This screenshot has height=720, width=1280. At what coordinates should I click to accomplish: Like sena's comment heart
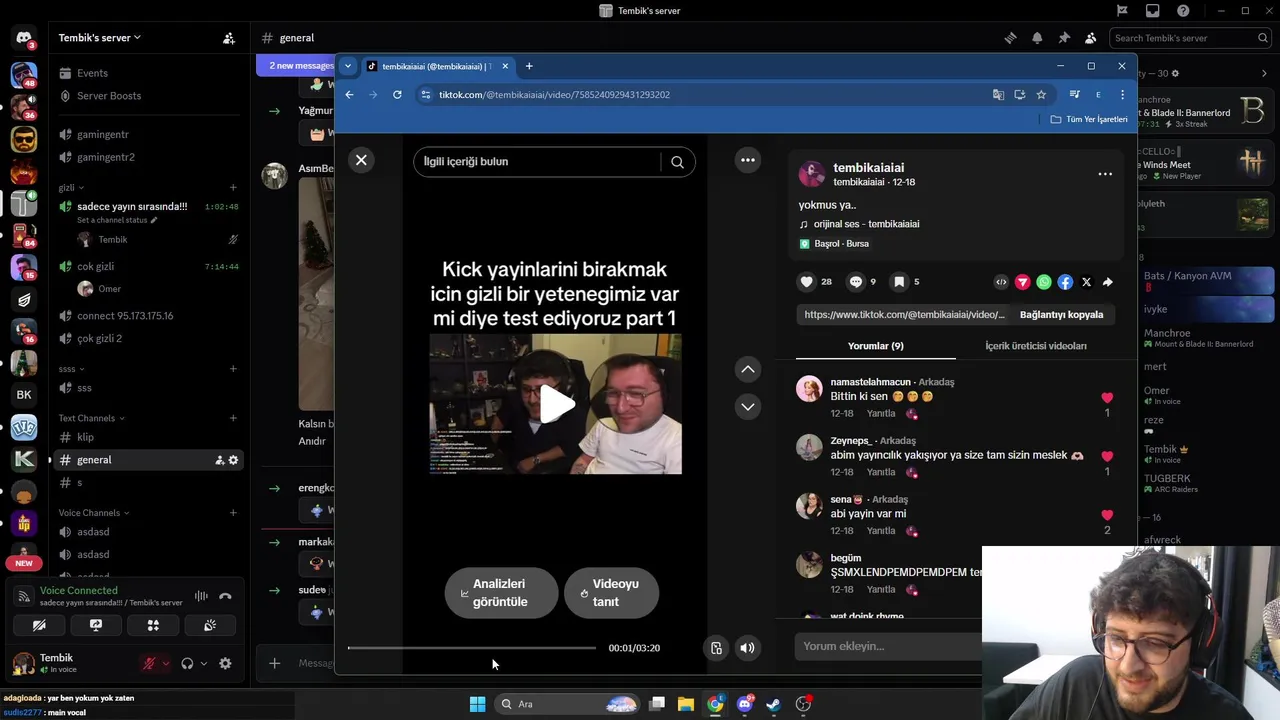click(1107, 515)
